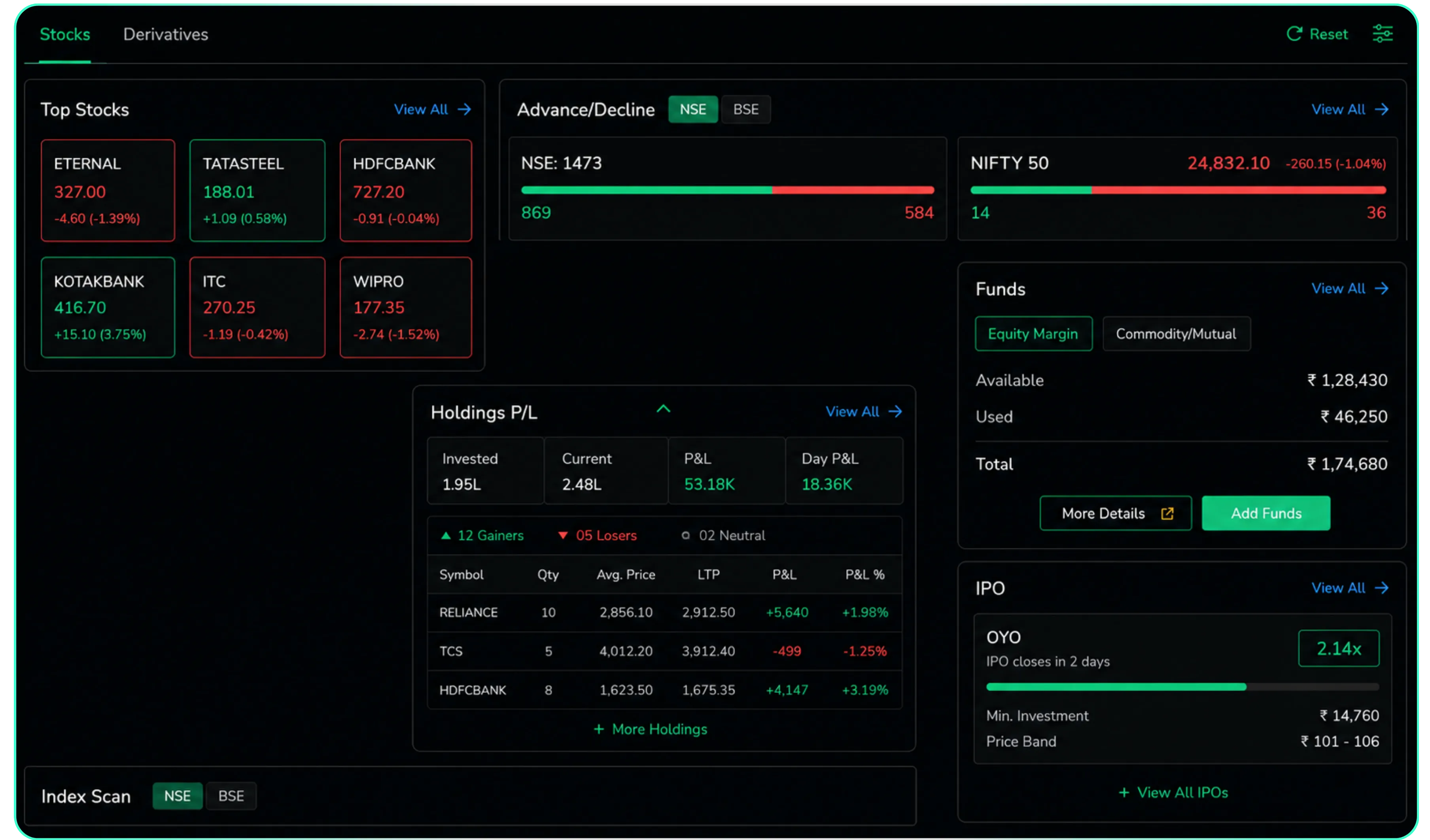Select NSE in Index Scan
Screen dimensions: 1430x840
pyautogui.click(x=177, y=796)
